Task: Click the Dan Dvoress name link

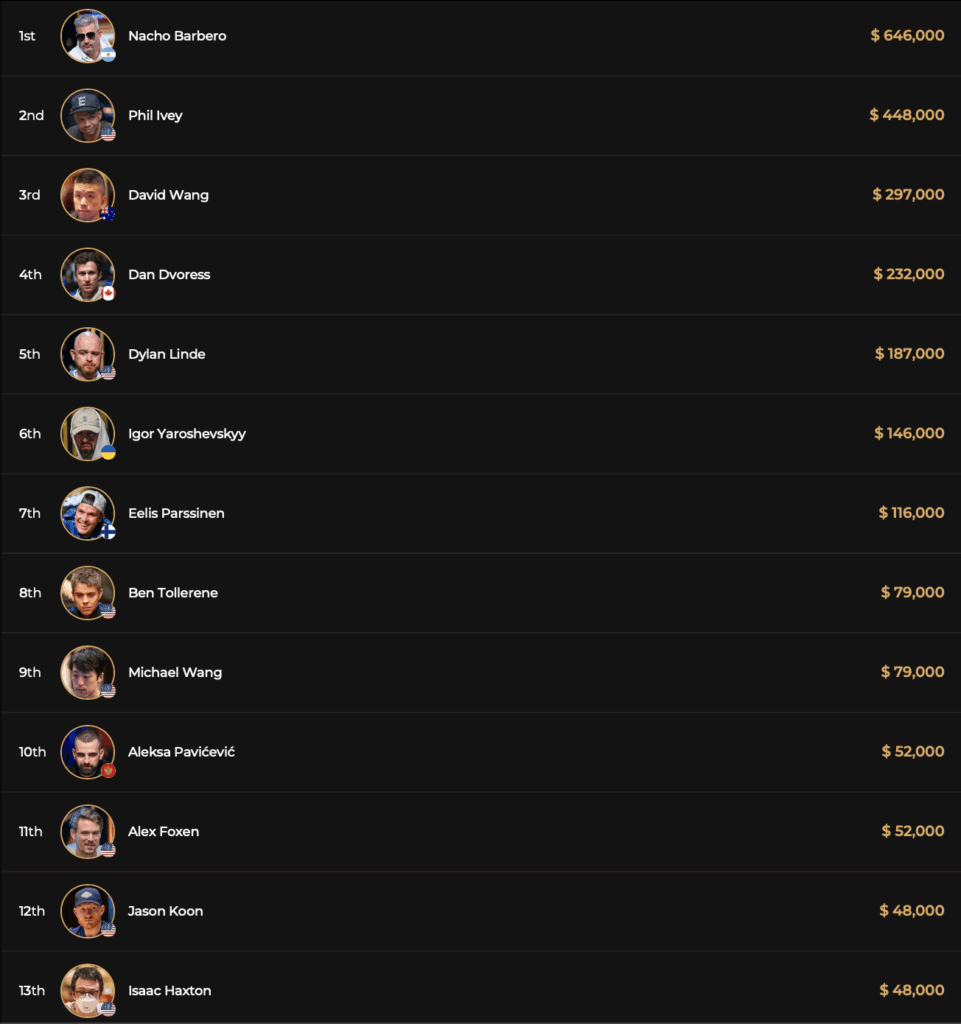Action: (169, 274)
